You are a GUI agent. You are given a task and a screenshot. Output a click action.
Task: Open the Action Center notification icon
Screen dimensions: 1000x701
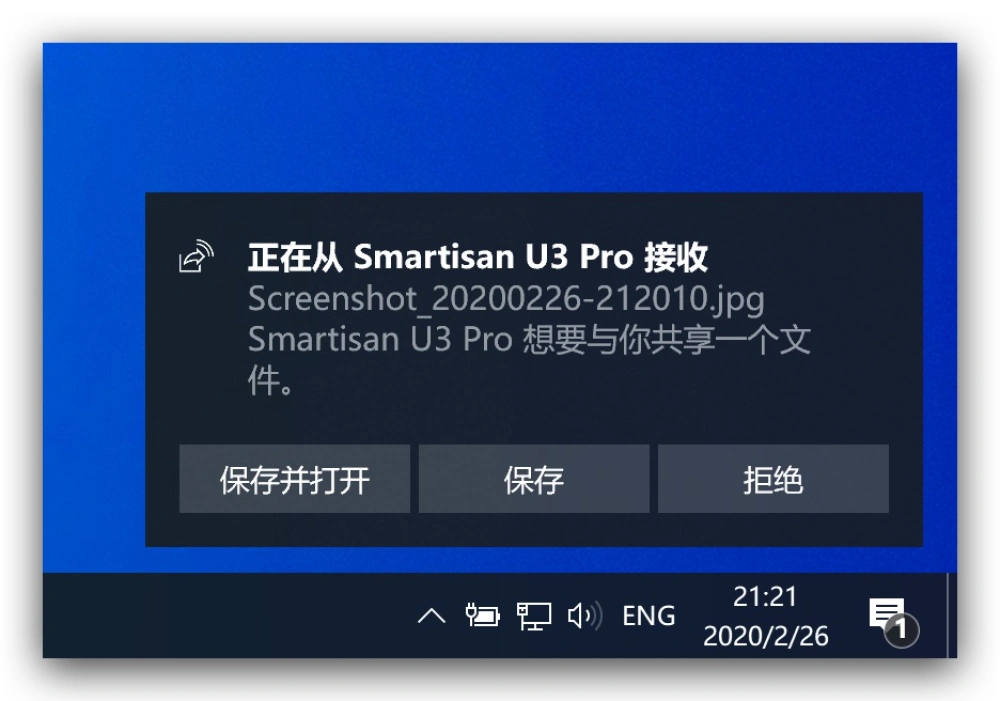pos(886,613)
